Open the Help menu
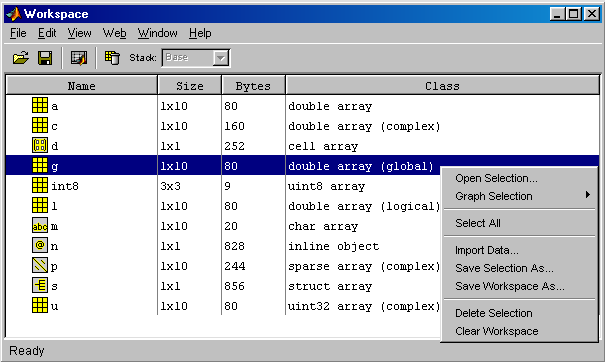 click(200, 33)
